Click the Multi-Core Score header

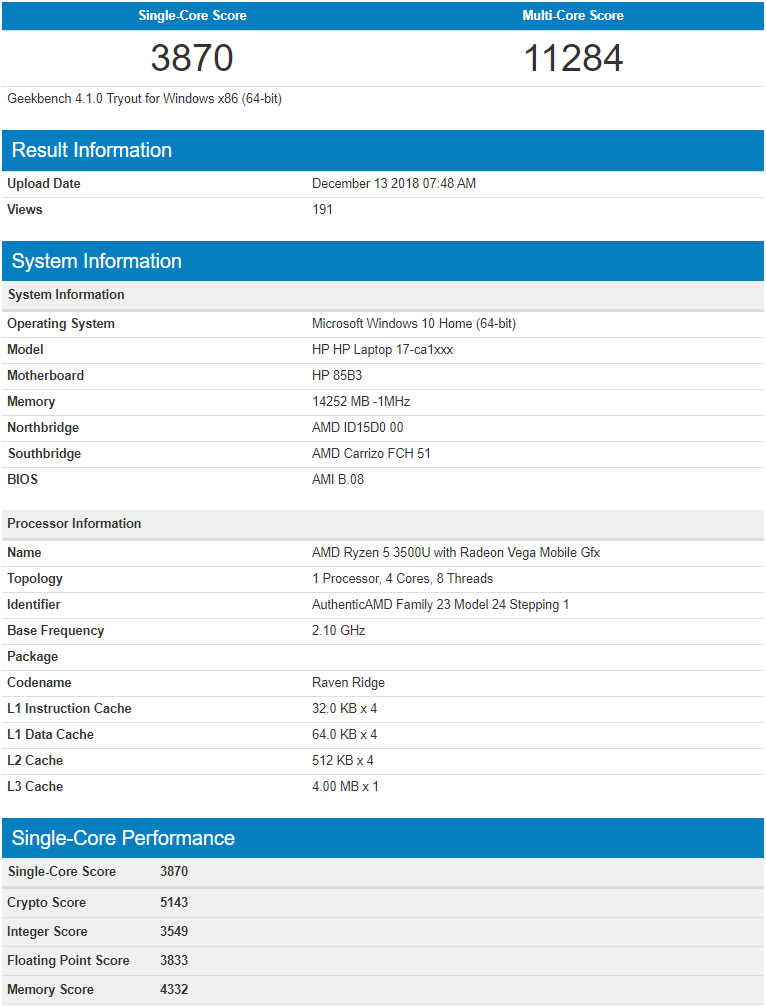(x=573, y=16)
